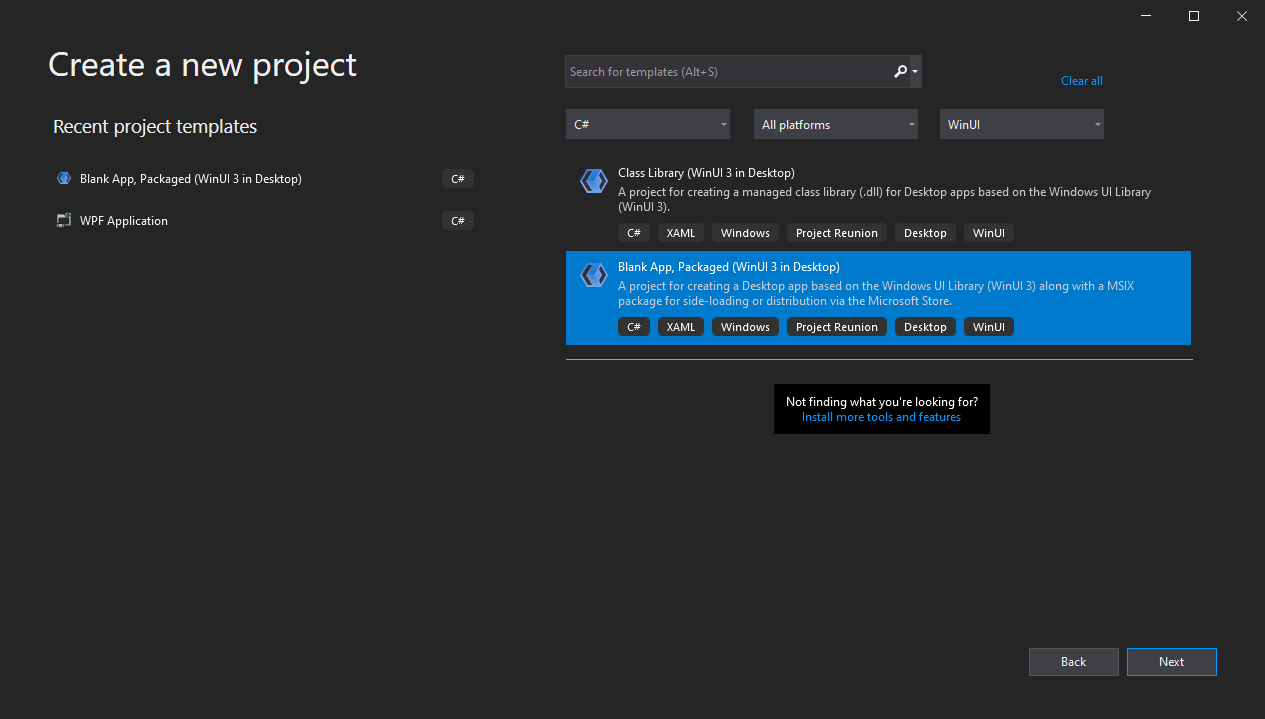Click the Desktop tag on Blank App, Packaged
The width and height of the screenshot is (1265, 719).
[x=925, y=326]
